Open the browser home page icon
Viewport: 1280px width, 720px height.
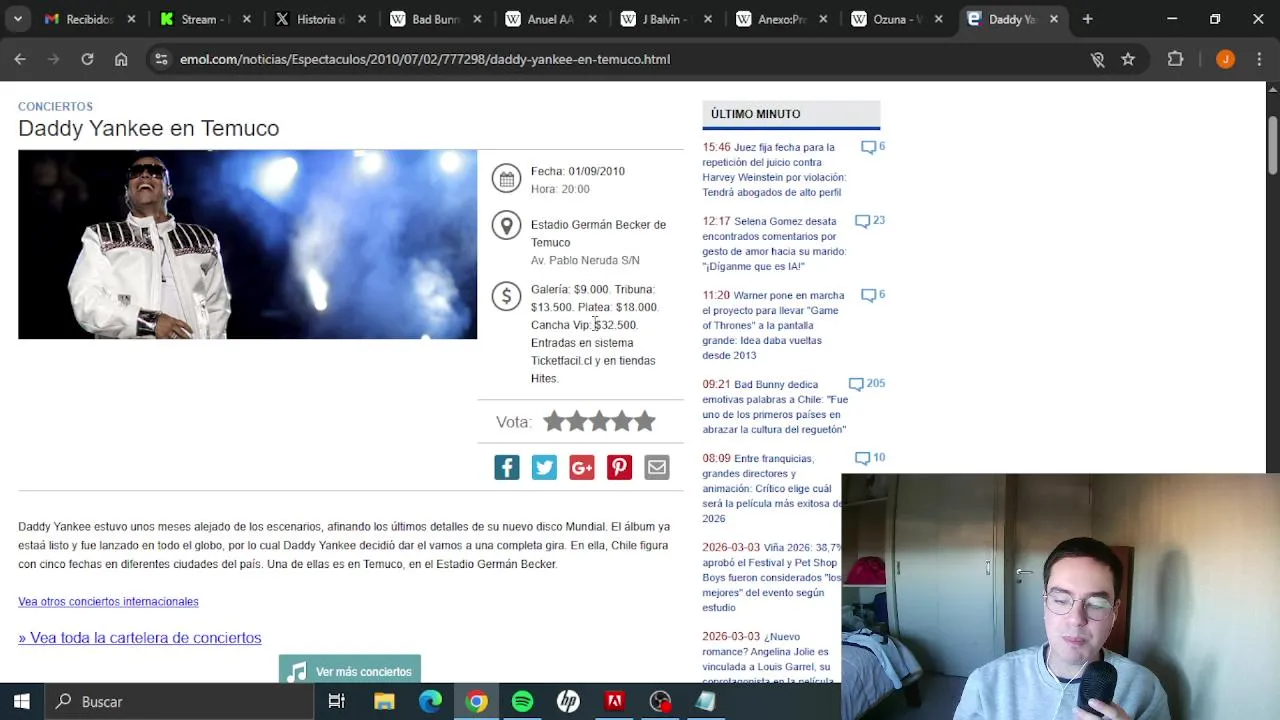click(x=121, y=59)
